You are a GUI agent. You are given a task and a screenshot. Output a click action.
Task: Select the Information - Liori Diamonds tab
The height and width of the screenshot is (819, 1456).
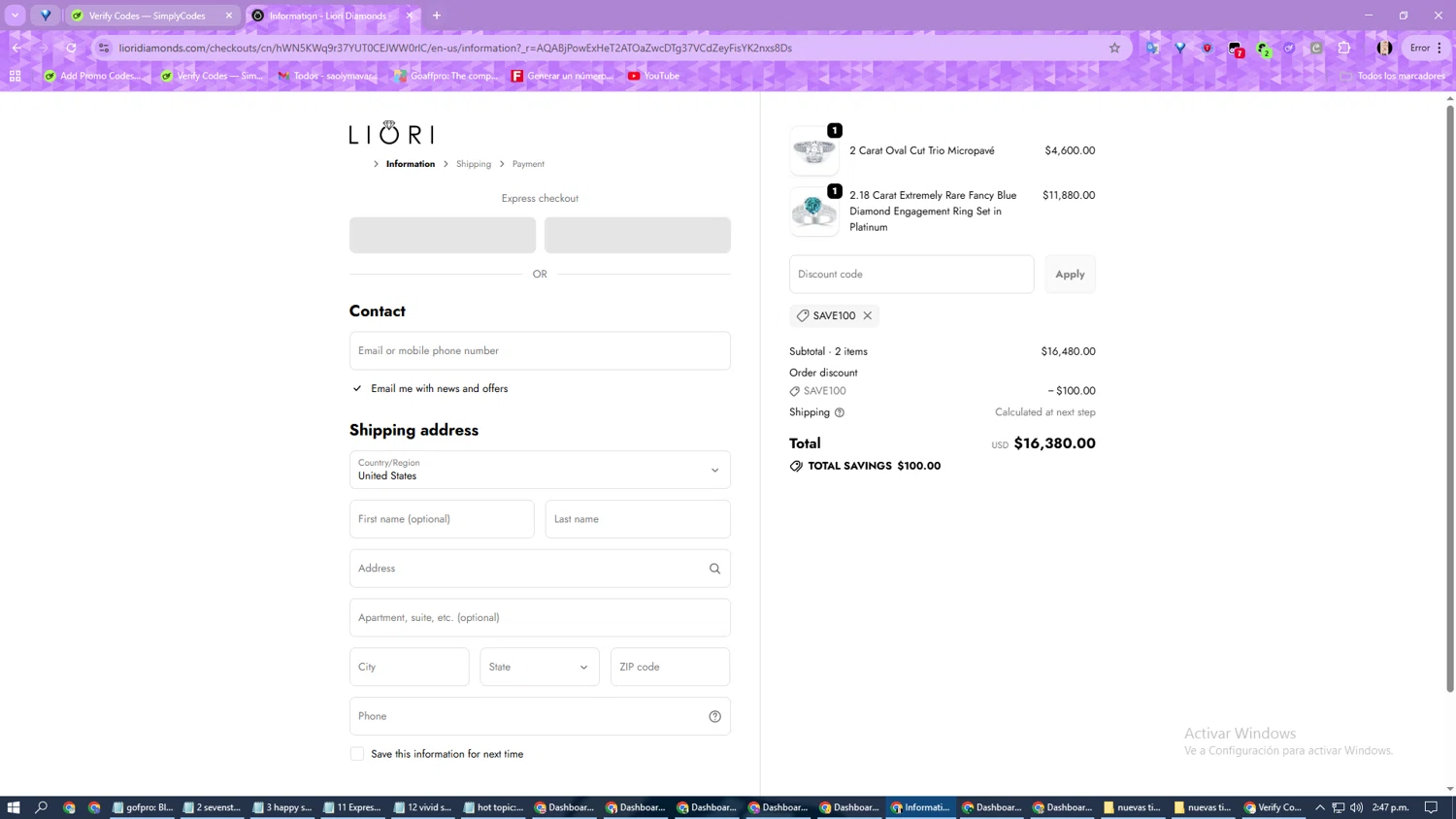click(x=333, y=16)
